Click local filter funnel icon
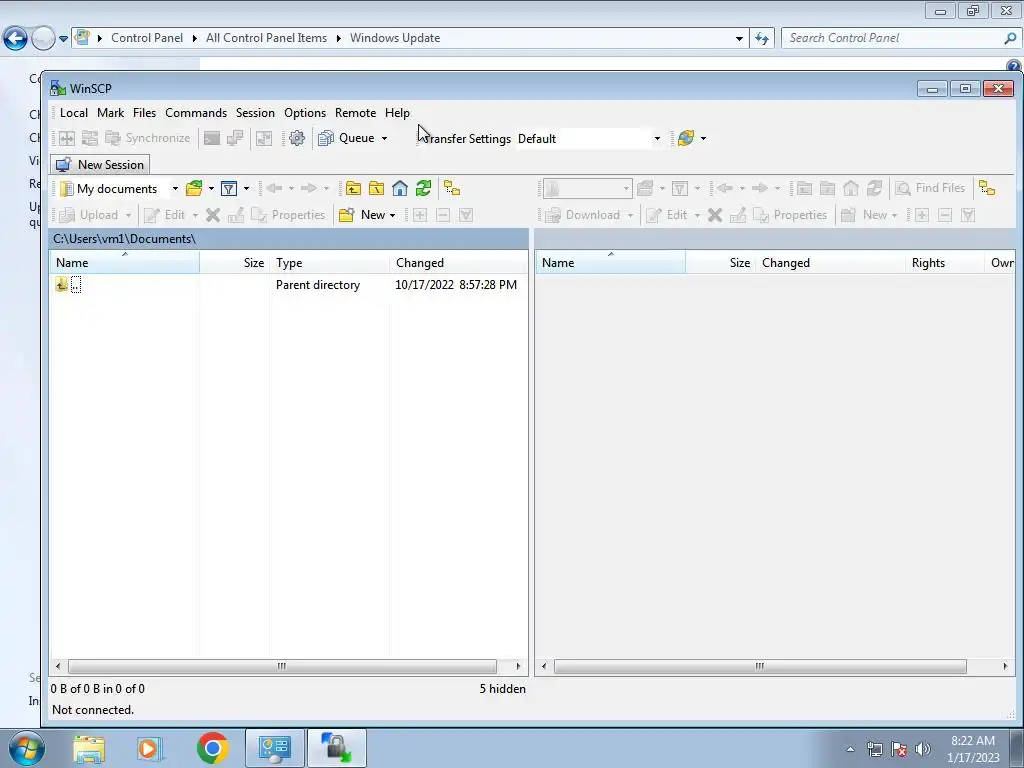 coord(229,189)
